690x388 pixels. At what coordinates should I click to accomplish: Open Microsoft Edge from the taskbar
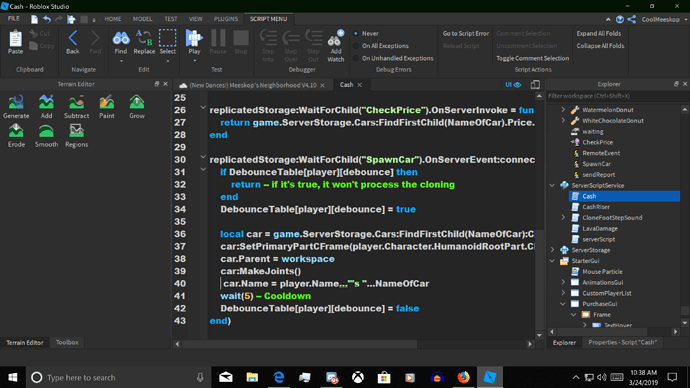point(279,377)
